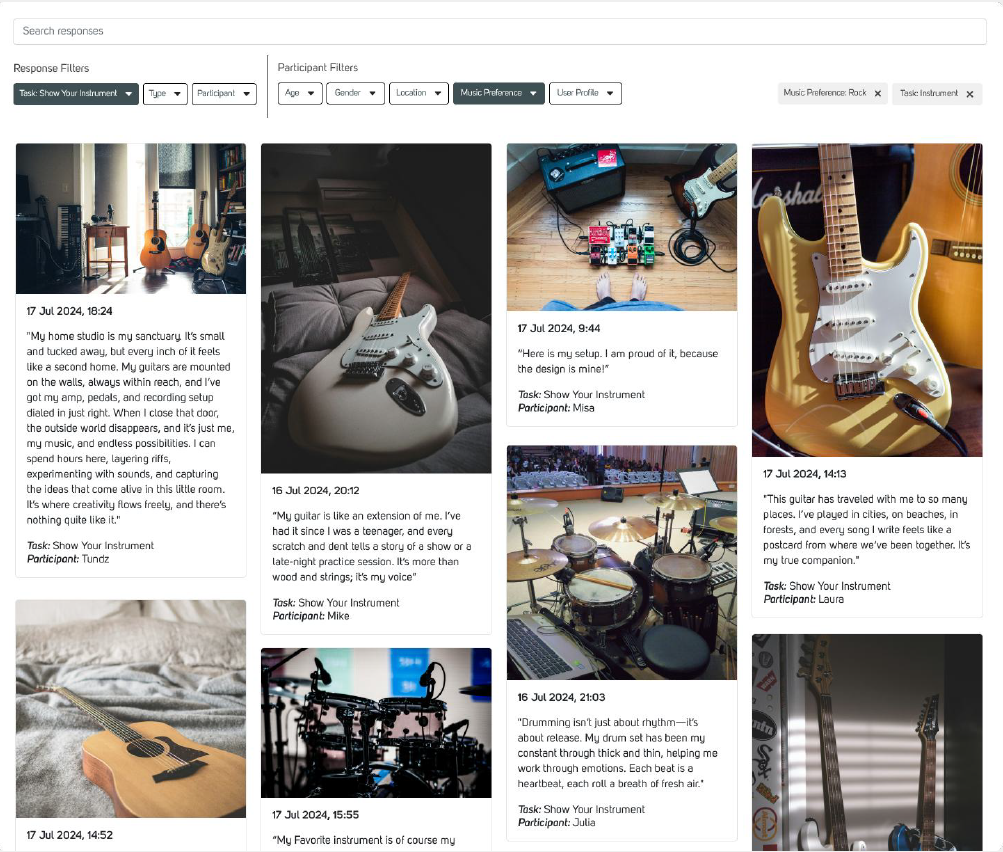Open the guitars by window photo

coord(867,743)
